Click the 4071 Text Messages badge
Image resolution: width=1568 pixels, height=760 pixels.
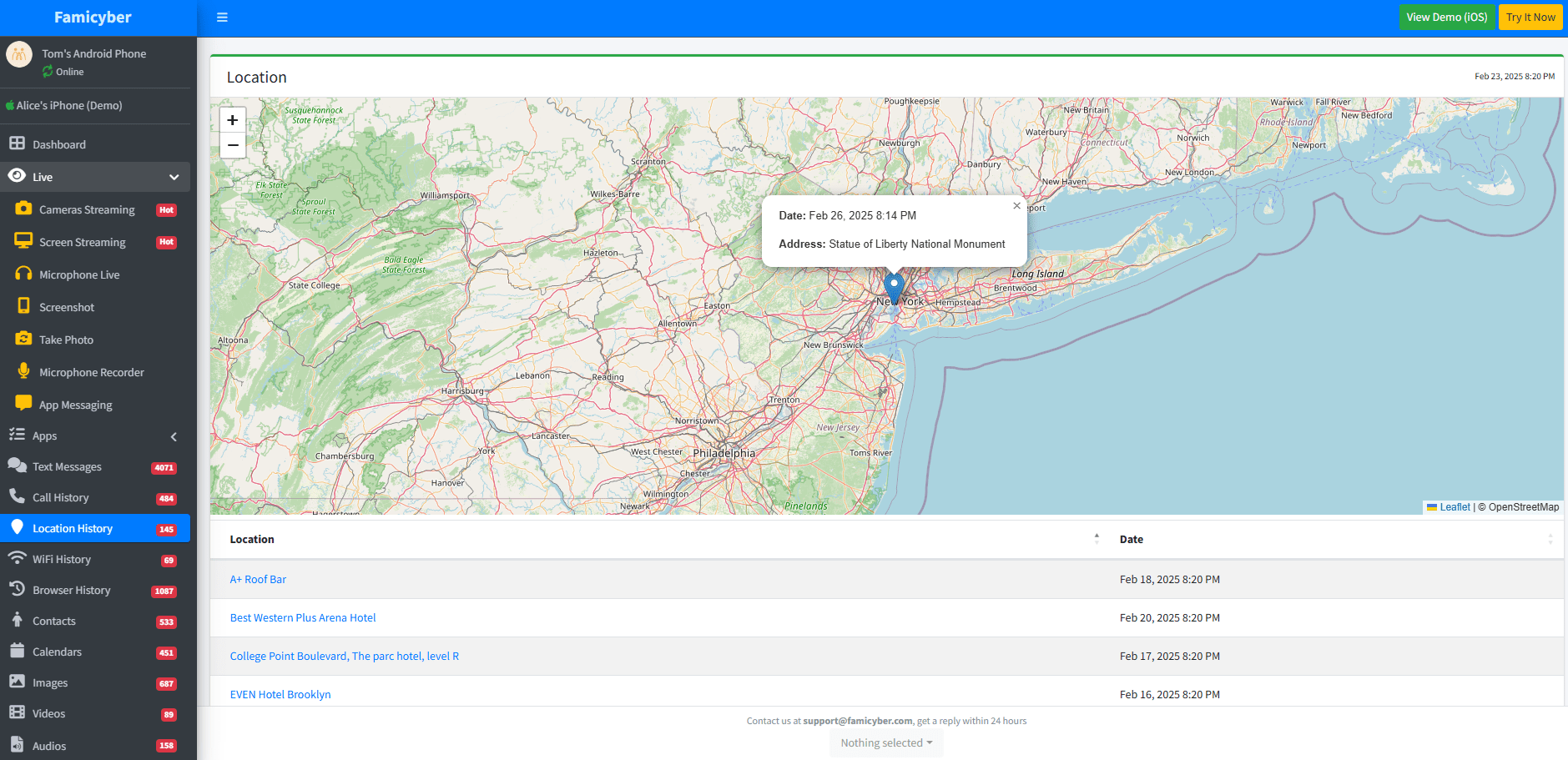[x=164, y=468]
